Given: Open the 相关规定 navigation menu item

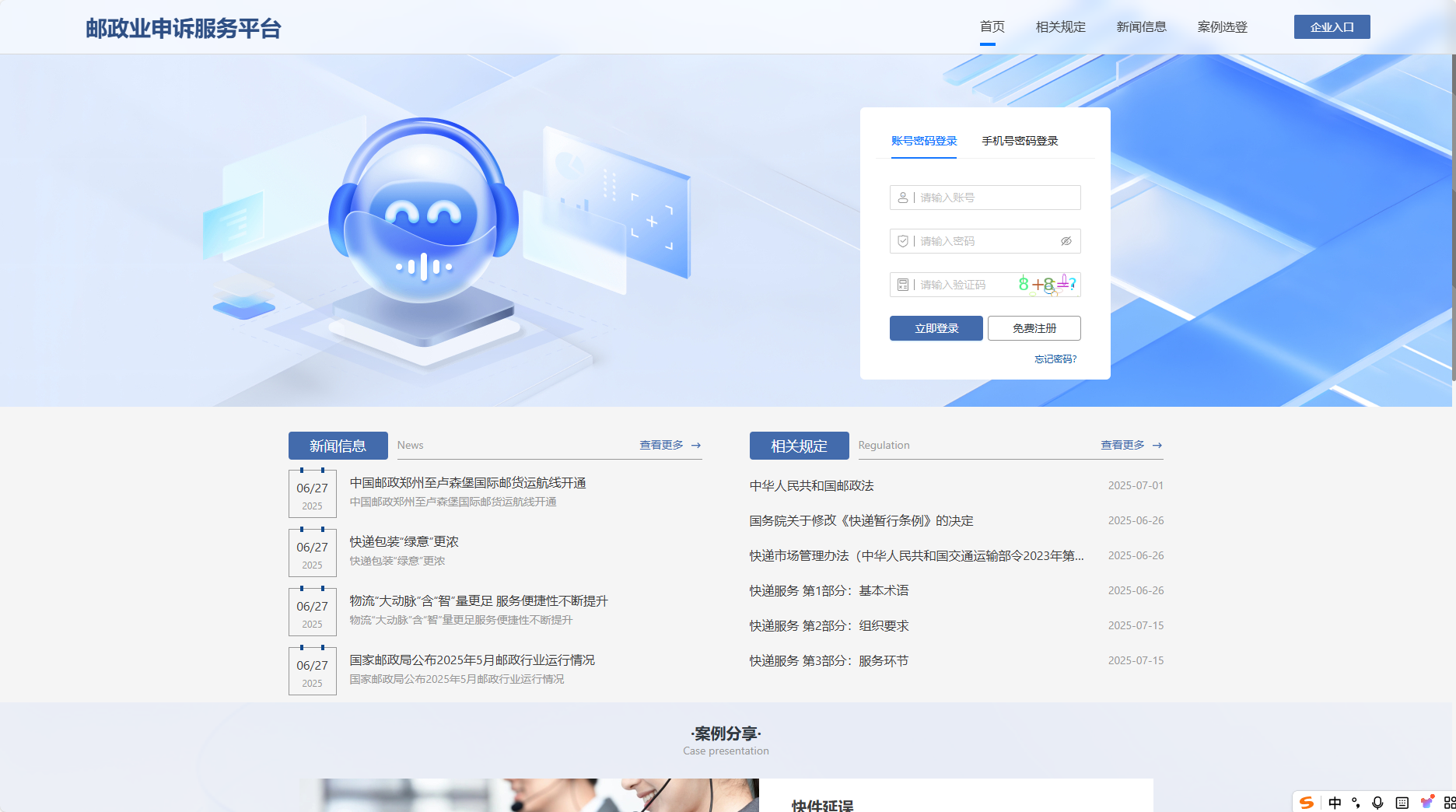Looking at the screenshot, I should pyautogui.click(x=1060, y=26).
